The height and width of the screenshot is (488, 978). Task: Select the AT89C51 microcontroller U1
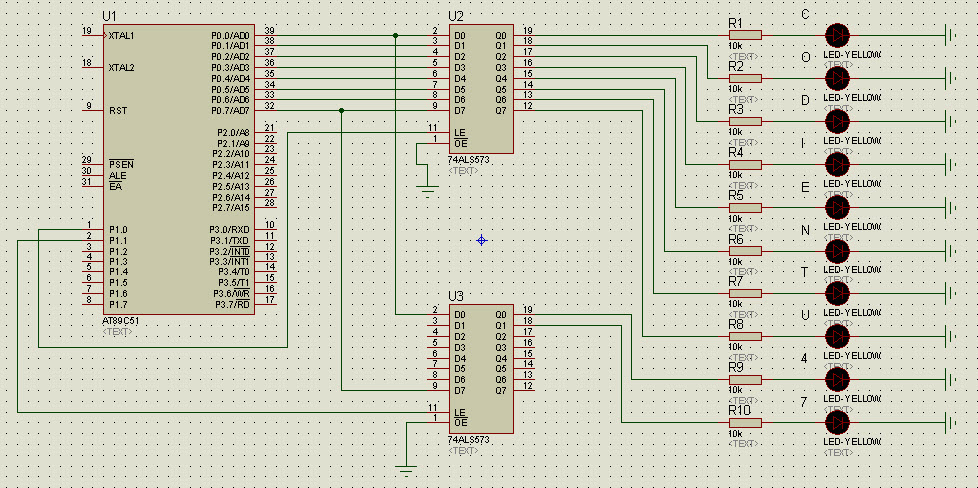pos(178,170)
